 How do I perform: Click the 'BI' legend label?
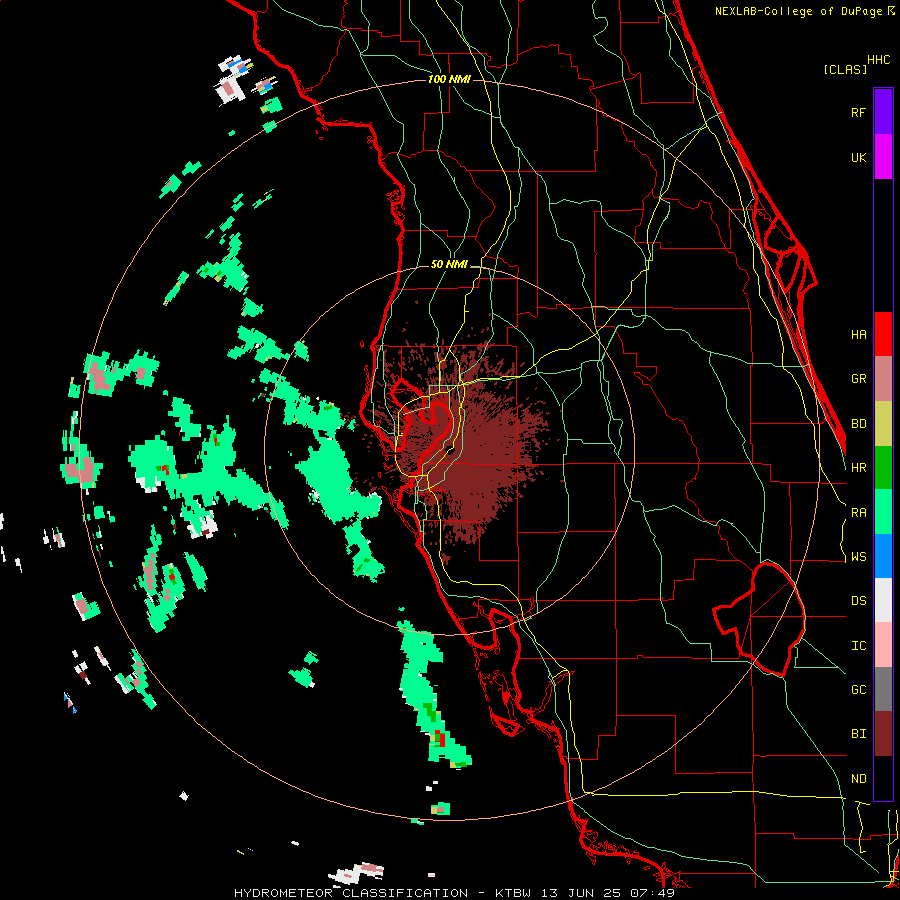858,734
